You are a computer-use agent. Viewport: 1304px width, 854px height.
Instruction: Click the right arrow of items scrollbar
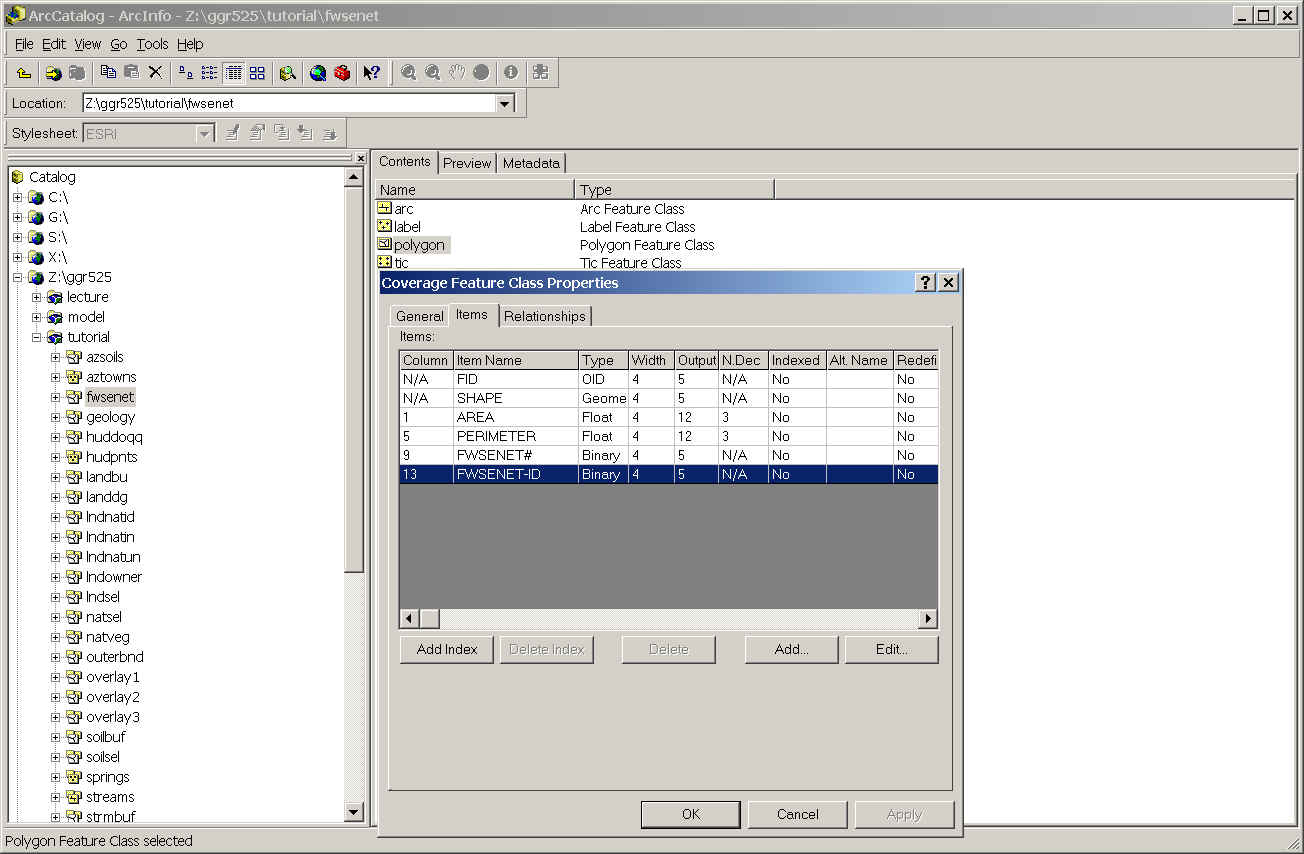pyautogui.click(x=928, y=619)
